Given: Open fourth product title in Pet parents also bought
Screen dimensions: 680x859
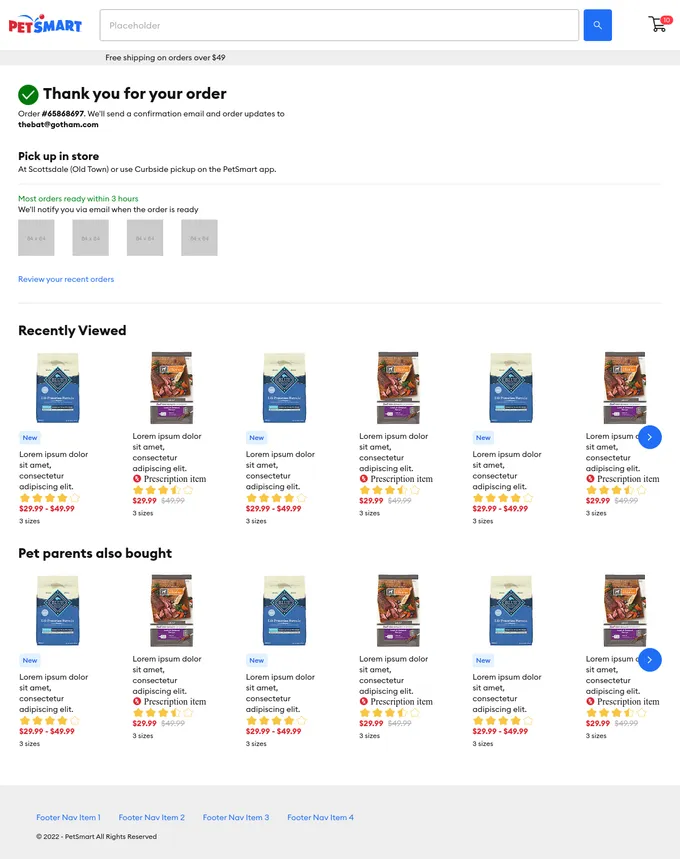Looking at the screenshot, I should point(393,675).
